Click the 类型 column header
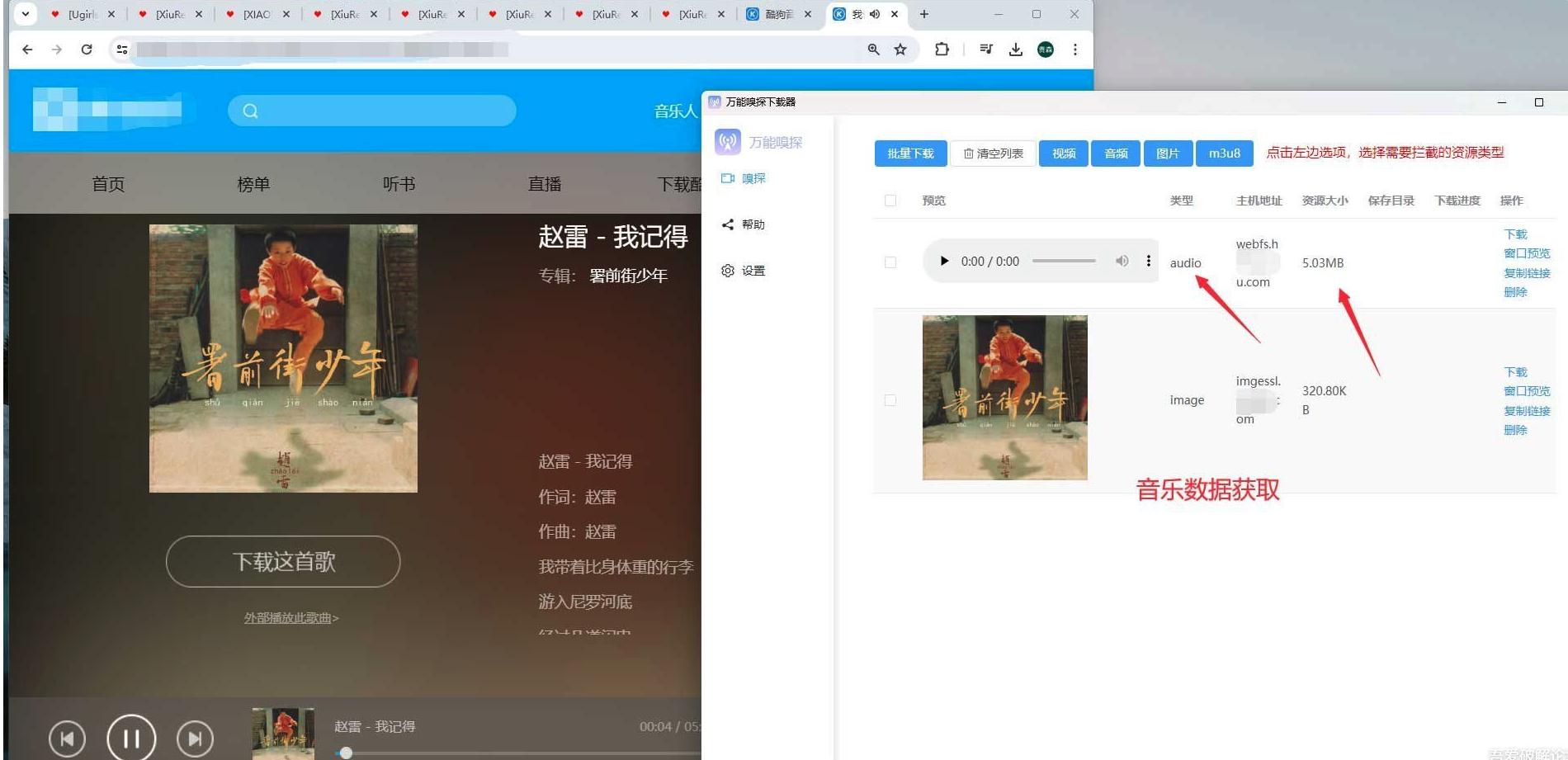The image size is (1568, 760). (1181, 201)
